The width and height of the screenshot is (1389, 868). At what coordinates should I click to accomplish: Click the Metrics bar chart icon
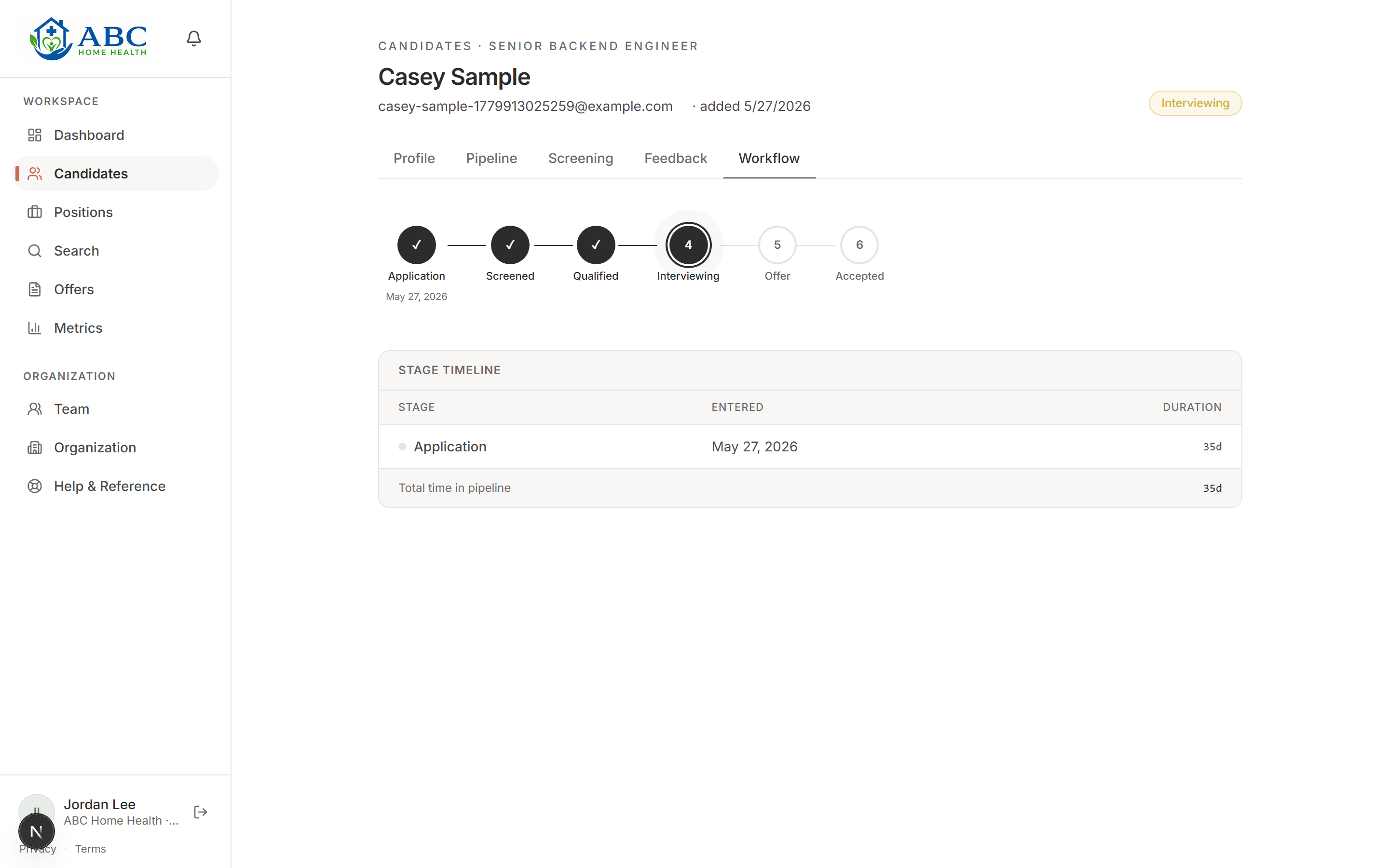(x=34, y=328)
